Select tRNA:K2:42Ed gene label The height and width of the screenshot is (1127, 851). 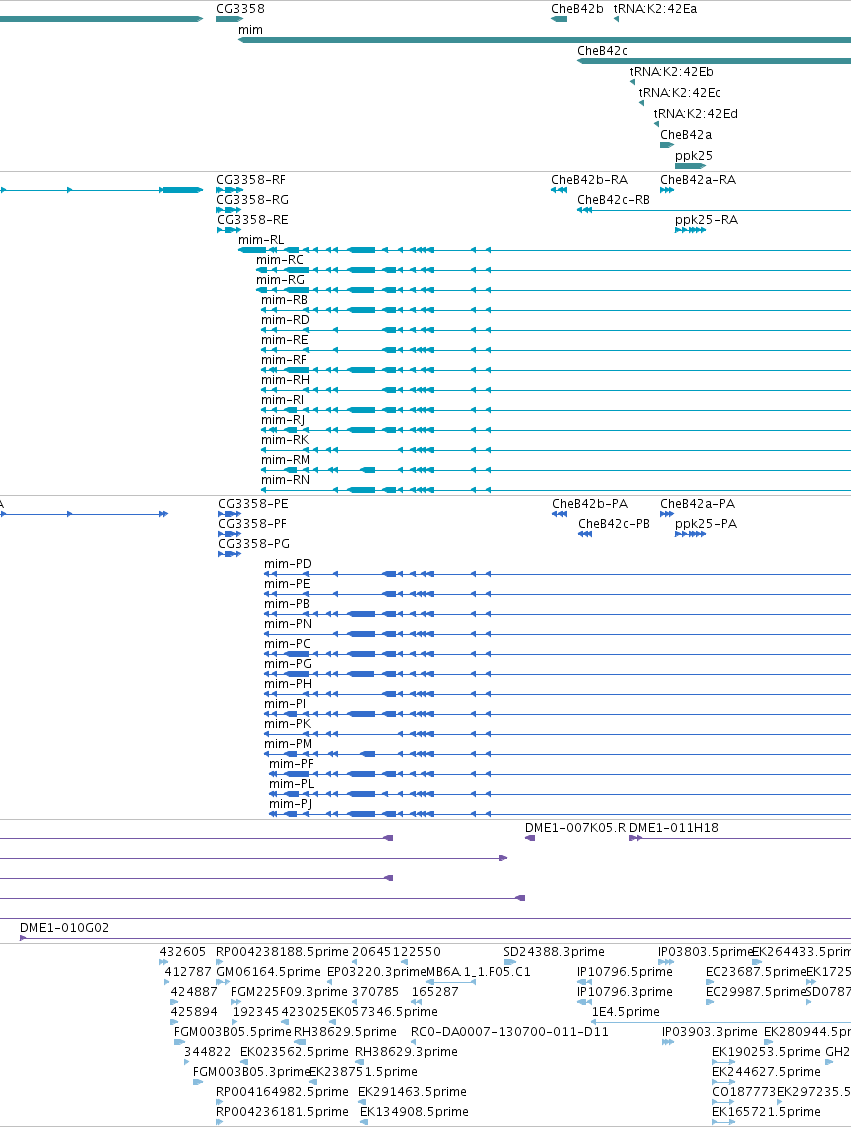pyautogui.click(x=695, y=113)
